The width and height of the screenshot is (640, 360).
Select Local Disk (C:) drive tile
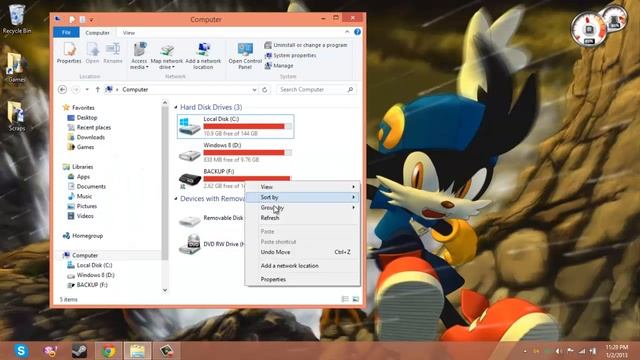236,126
